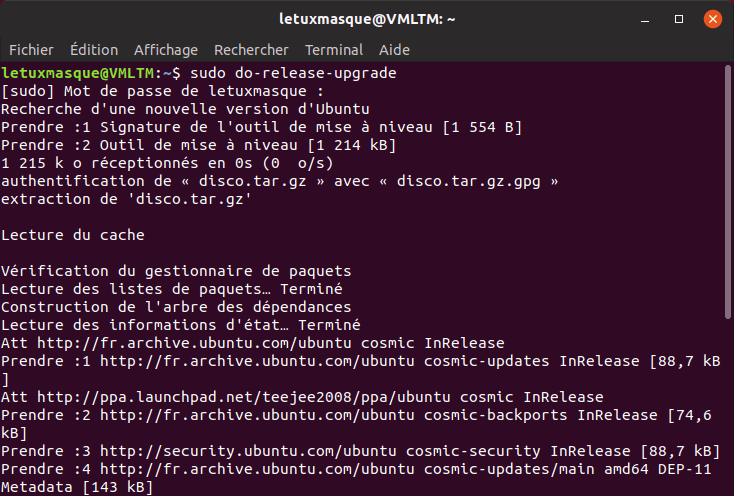Open the Aide menu
Screen dimensions: 734x496
[394, 50]
